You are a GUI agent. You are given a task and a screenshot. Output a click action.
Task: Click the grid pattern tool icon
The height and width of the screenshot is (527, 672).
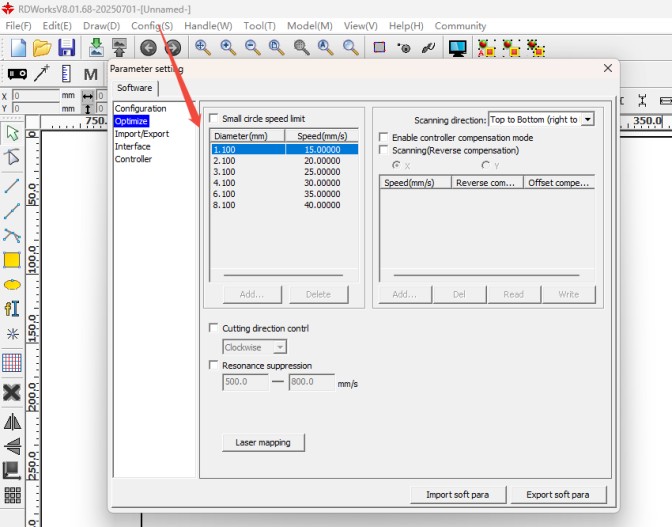pos(12,363)
